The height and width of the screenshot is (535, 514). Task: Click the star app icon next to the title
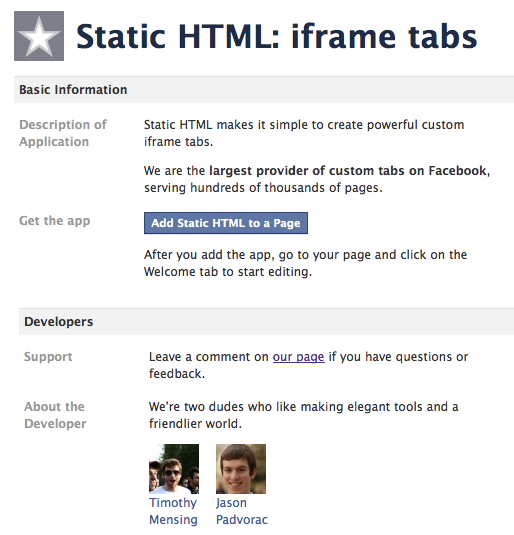tap(39, 36)
